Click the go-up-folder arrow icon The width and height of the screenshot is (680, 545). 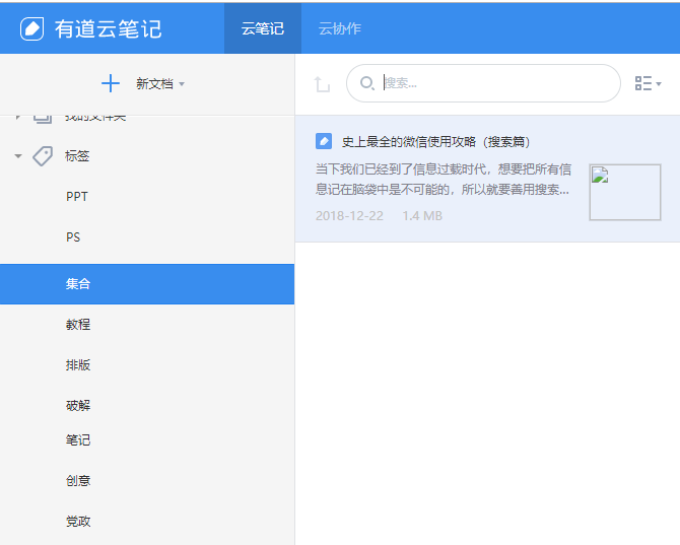pyautogui.click(x=322, y=84)
